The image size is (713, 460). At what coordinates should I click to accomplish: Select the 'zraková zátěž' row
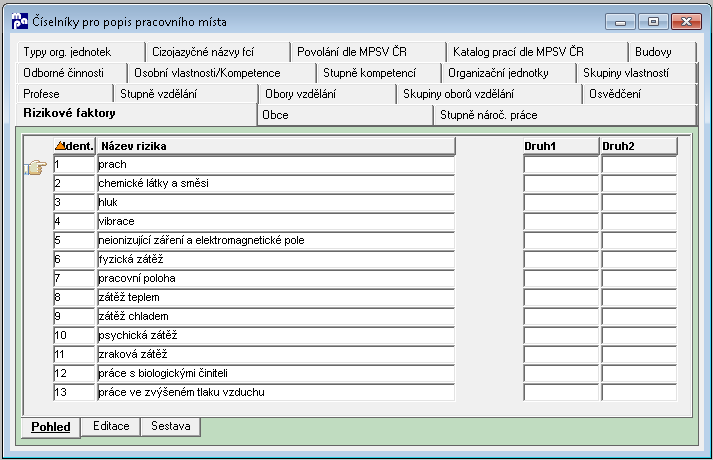[x=276, y=354]
